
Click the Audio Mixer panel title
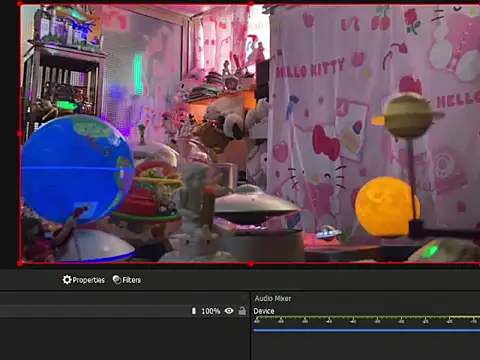tap(273, 298)
